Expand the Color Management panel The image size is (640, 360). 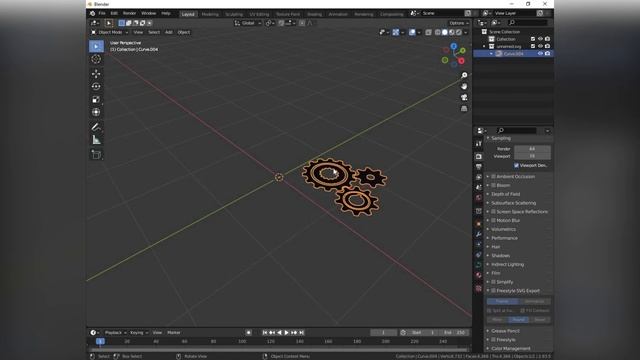coord(511,349)
